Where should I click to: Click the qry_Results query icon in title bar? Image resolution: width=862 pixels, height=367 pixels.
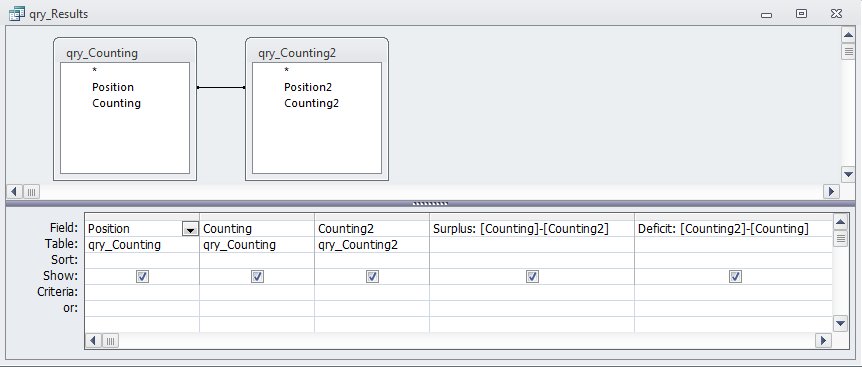point(16,14)
